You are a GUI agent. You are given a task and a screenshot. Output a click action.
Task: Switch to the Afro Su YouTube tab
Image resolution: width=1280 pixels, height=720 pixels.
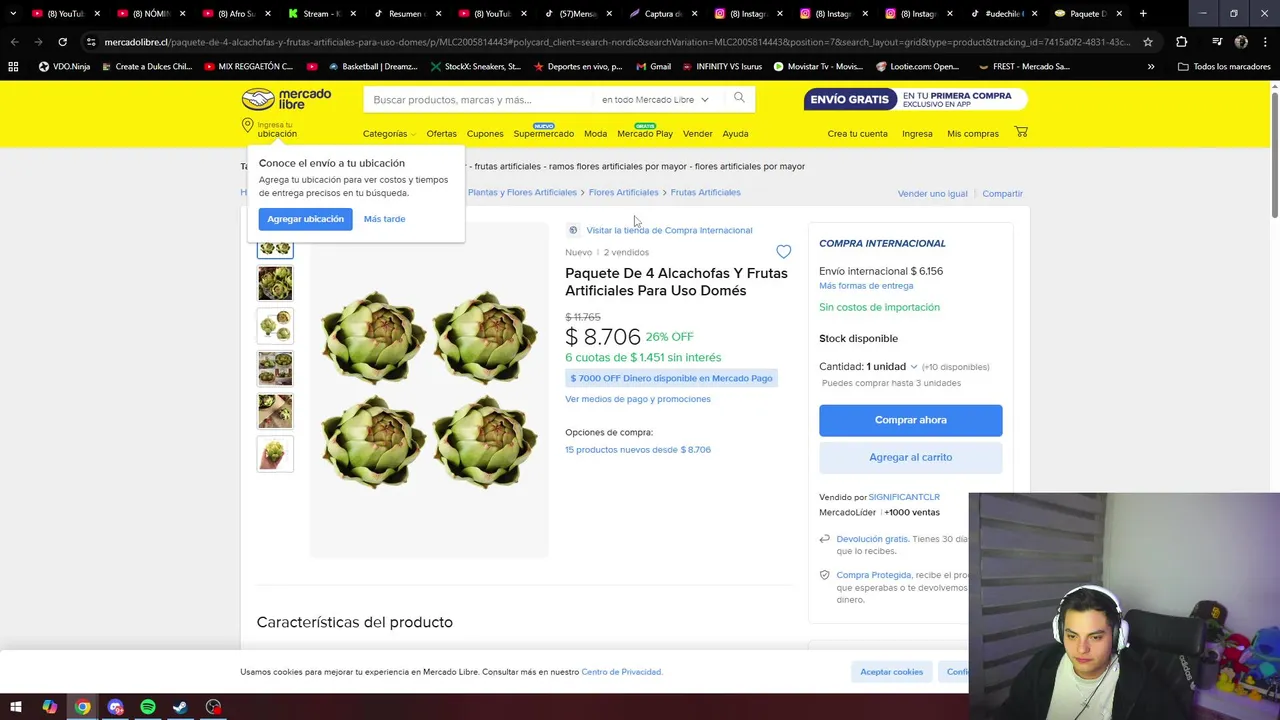(237, 14)
